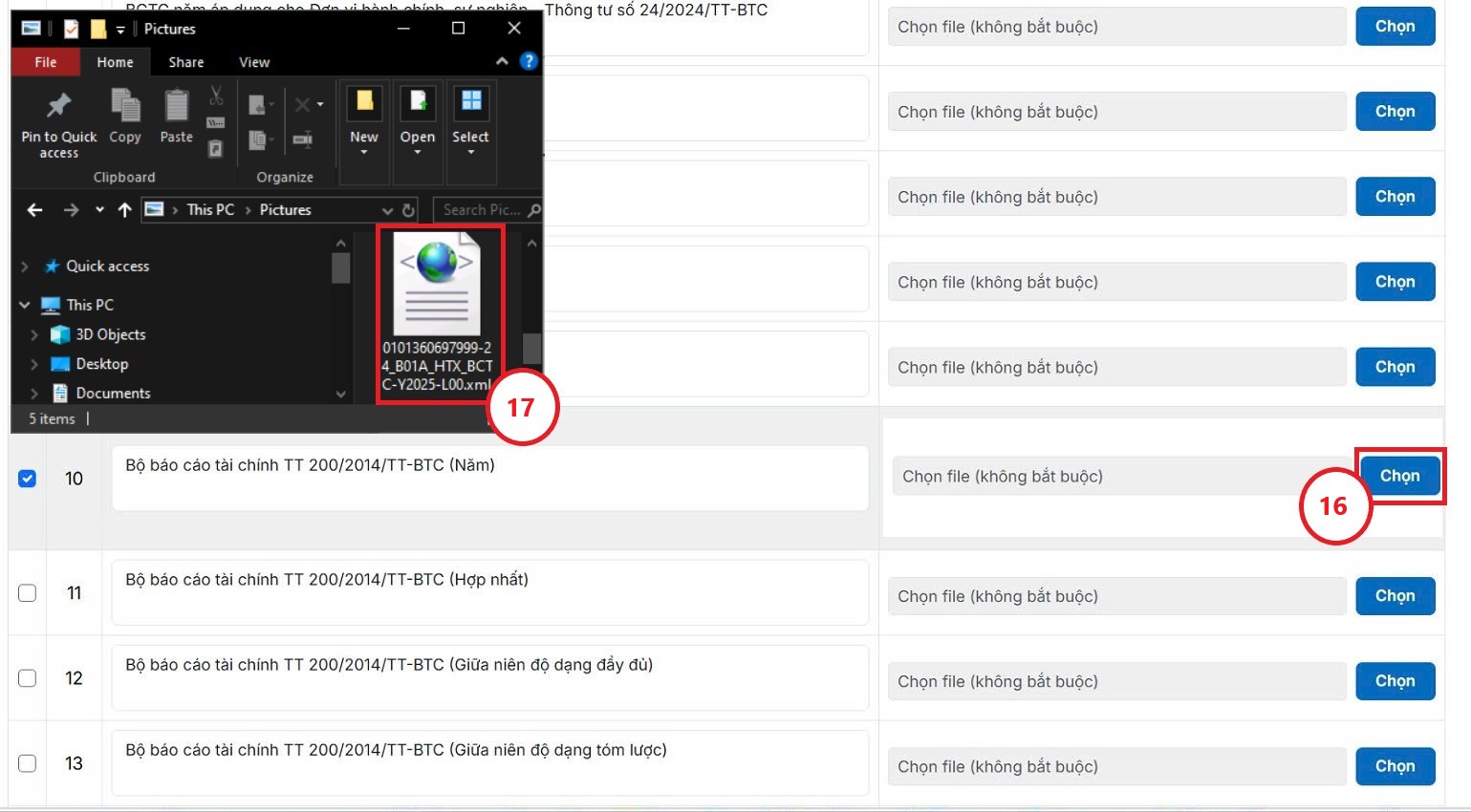Tick the checkbox for row 13

28,763
